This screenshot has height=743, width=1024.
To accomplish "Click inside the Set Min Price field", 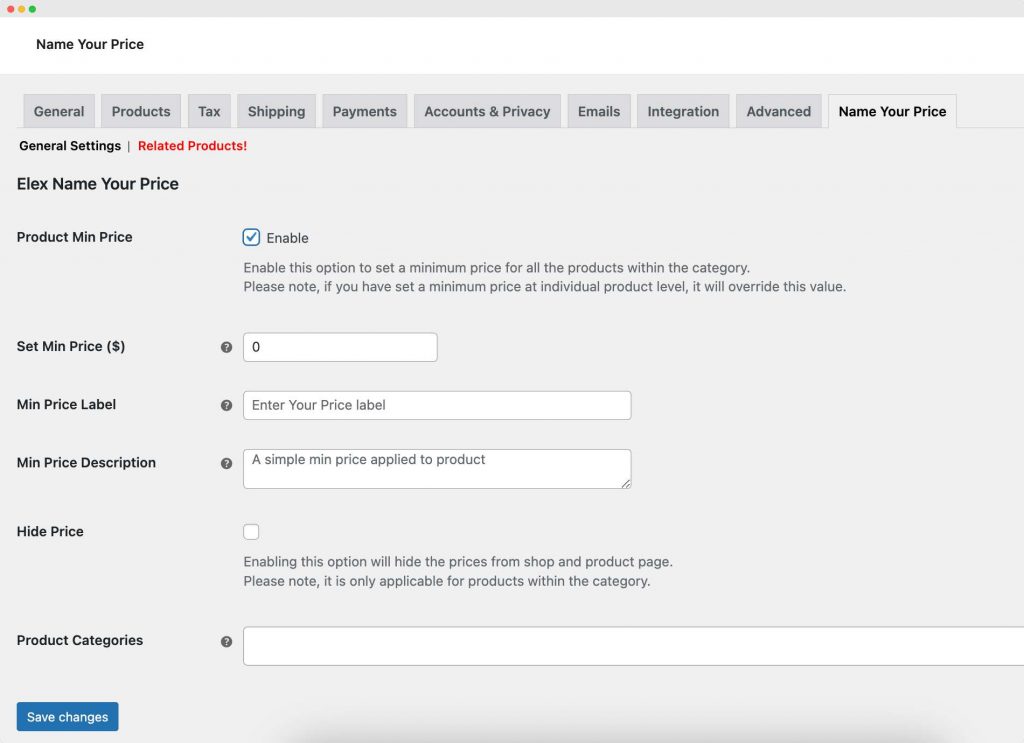I will (x=340, y=347).
